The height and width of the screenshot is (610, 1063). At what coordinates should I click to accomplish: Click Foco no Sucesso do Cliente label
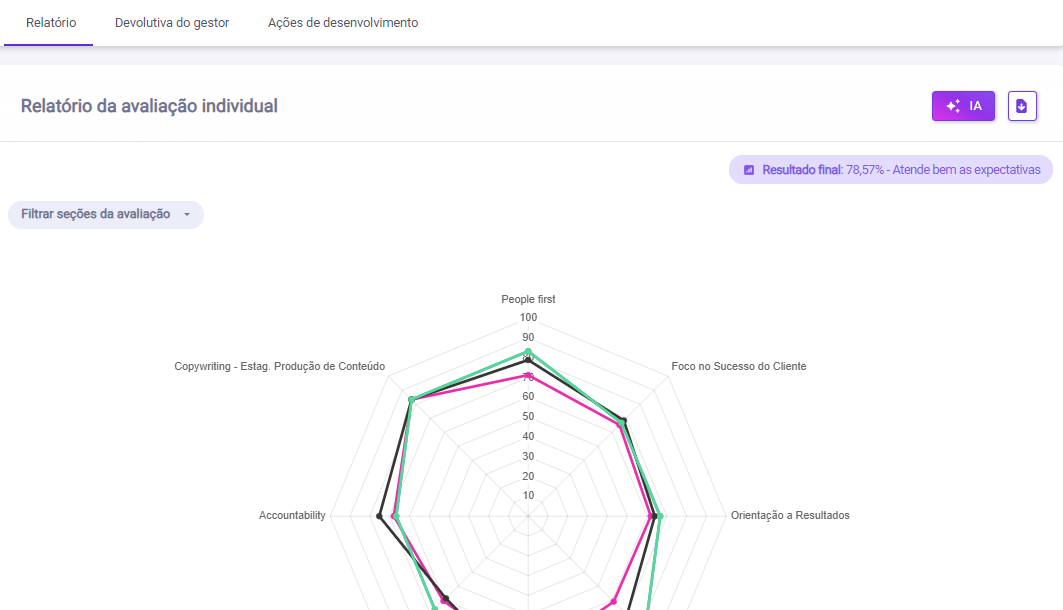pos(738,366)
